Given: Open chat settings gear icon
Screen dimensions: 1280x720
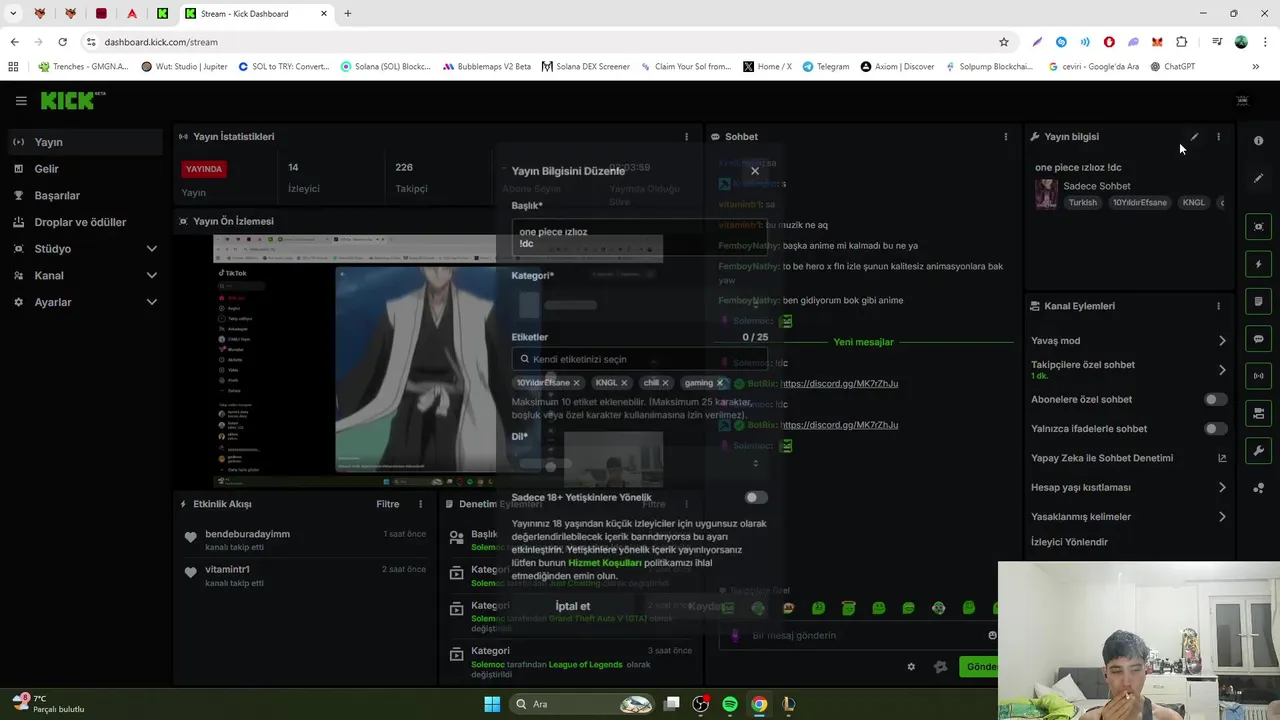Looking at the screenshot, I should (x=911, y=667).
